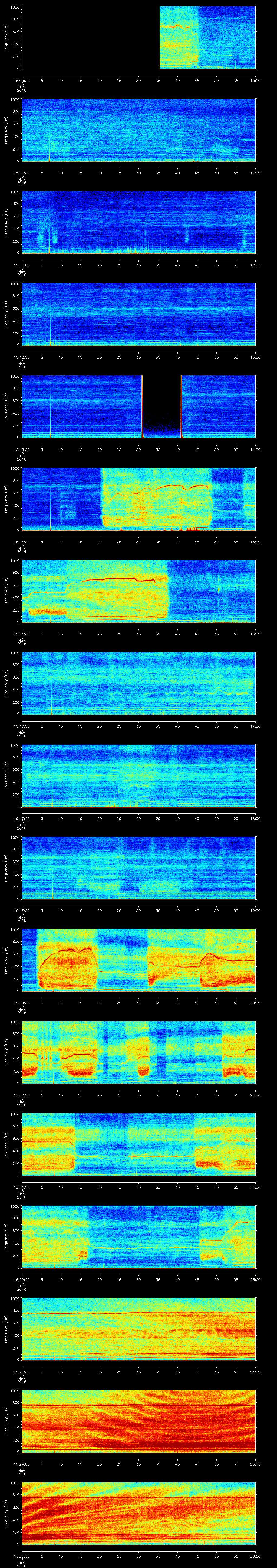277x1568 pixels.
Task: Click the '15:20:00' time axis label
Action: (21, 1095)
